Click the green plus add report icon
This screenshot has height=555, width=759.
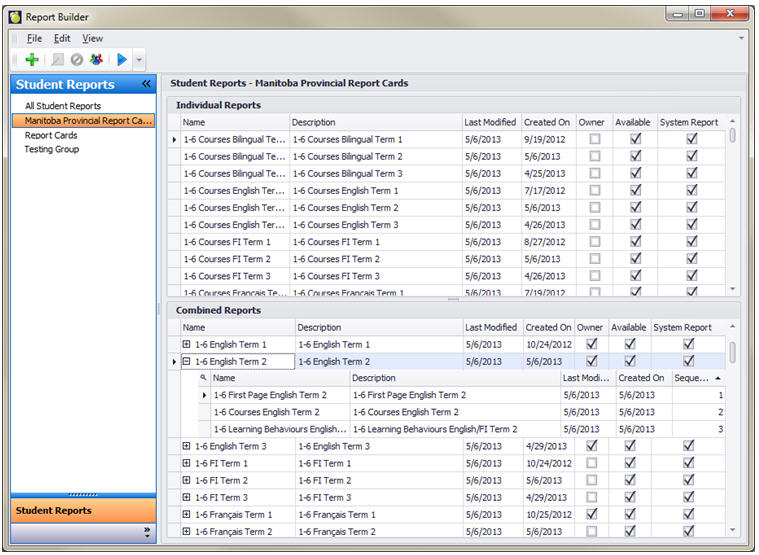32,60
